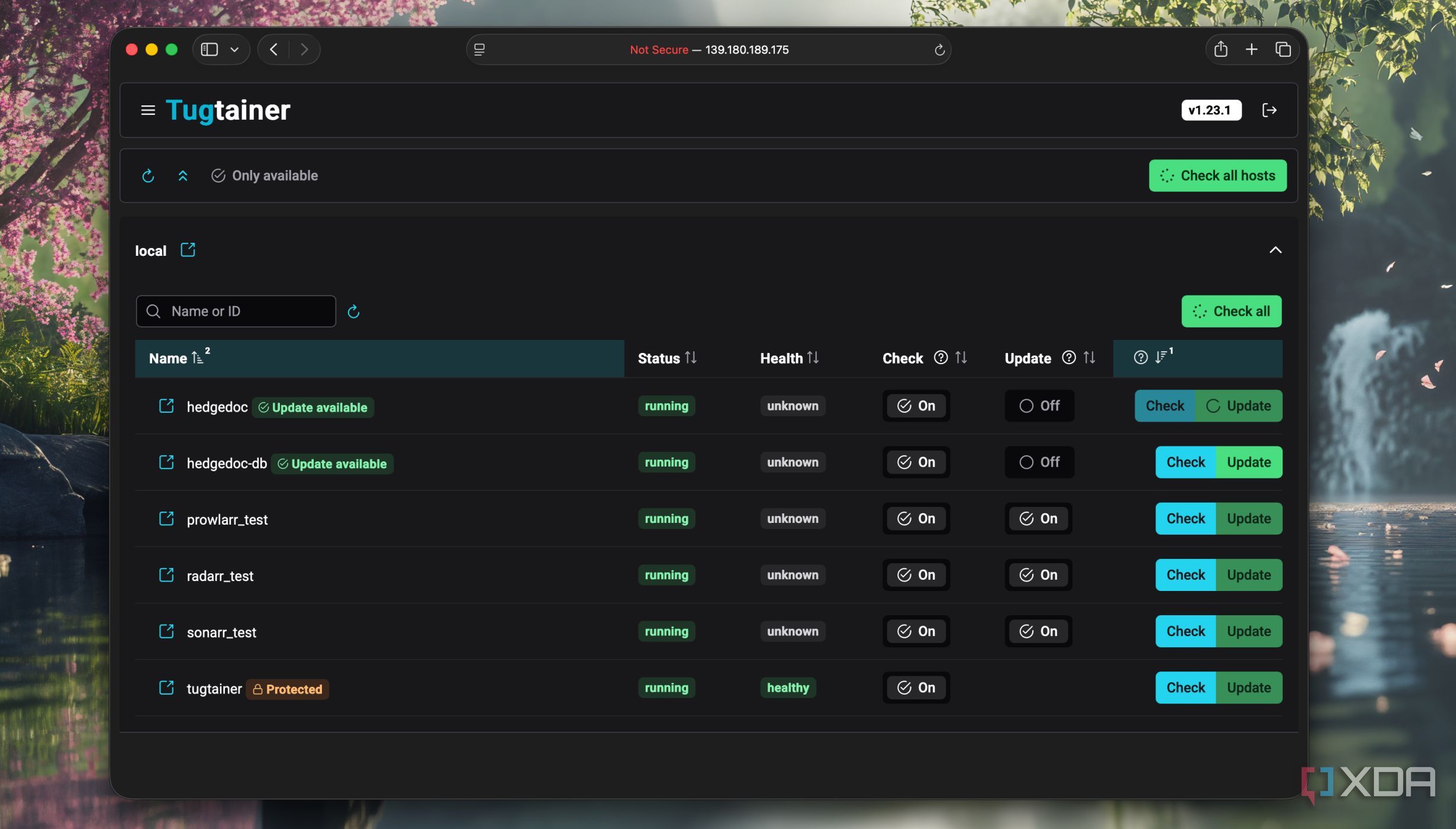Sort by the Check column arrows

(x=961, y=358)
